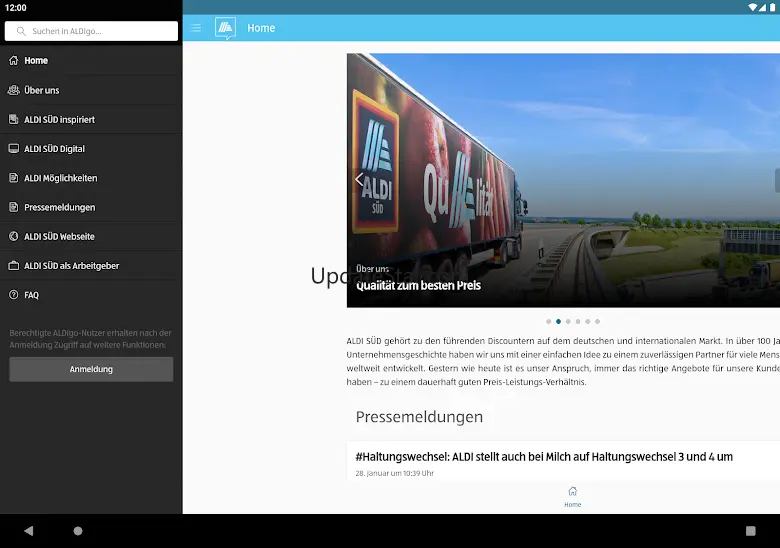
Task: Click the Über uns people icon
Action: pos(14,90)
